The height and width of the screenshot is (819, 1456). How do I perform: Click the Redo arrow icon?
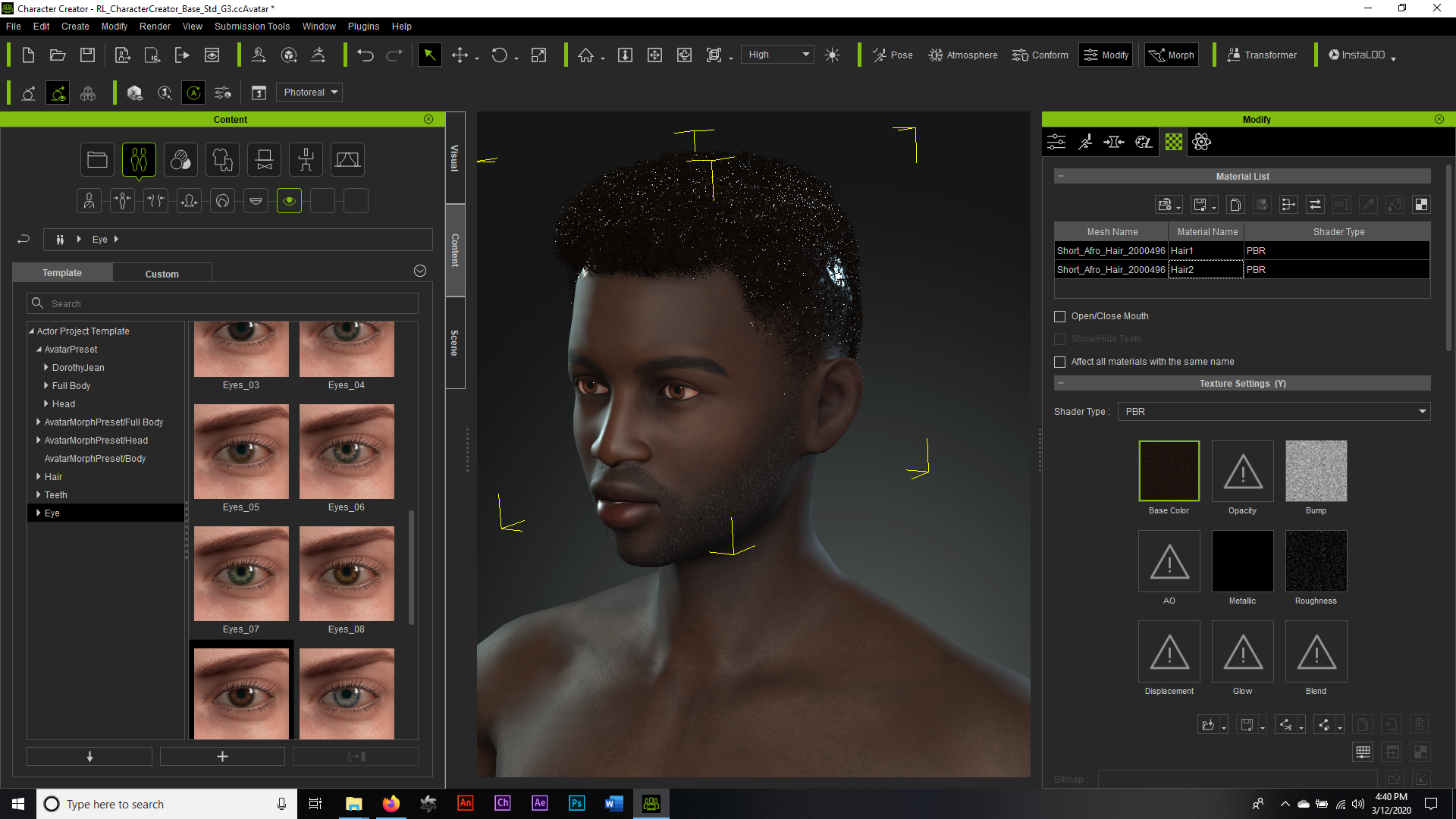[x=394, y=55]
